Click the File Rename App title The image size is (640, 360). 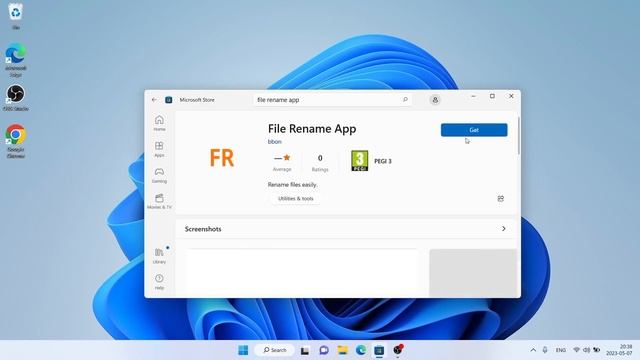coord(312,129)
